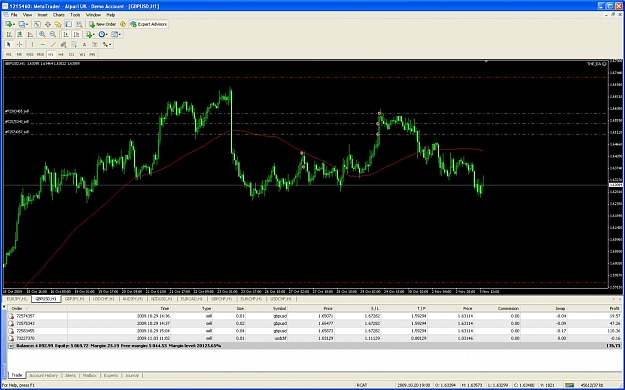Open the Charts menu
This screenshot has width=625, height=390.
tap(59, 15)
